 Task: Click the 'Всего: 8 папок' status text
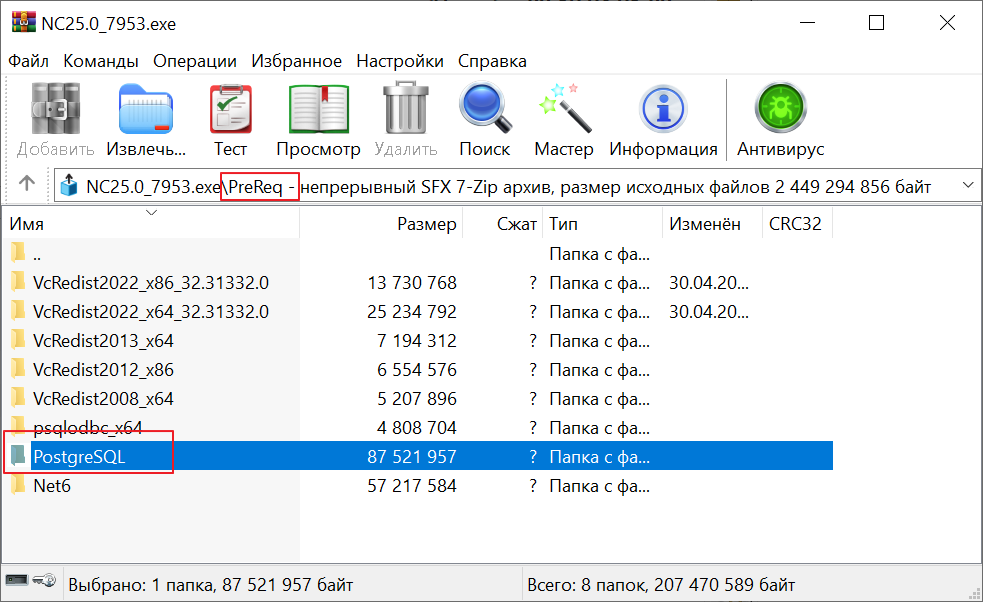[x=661, y=585]
